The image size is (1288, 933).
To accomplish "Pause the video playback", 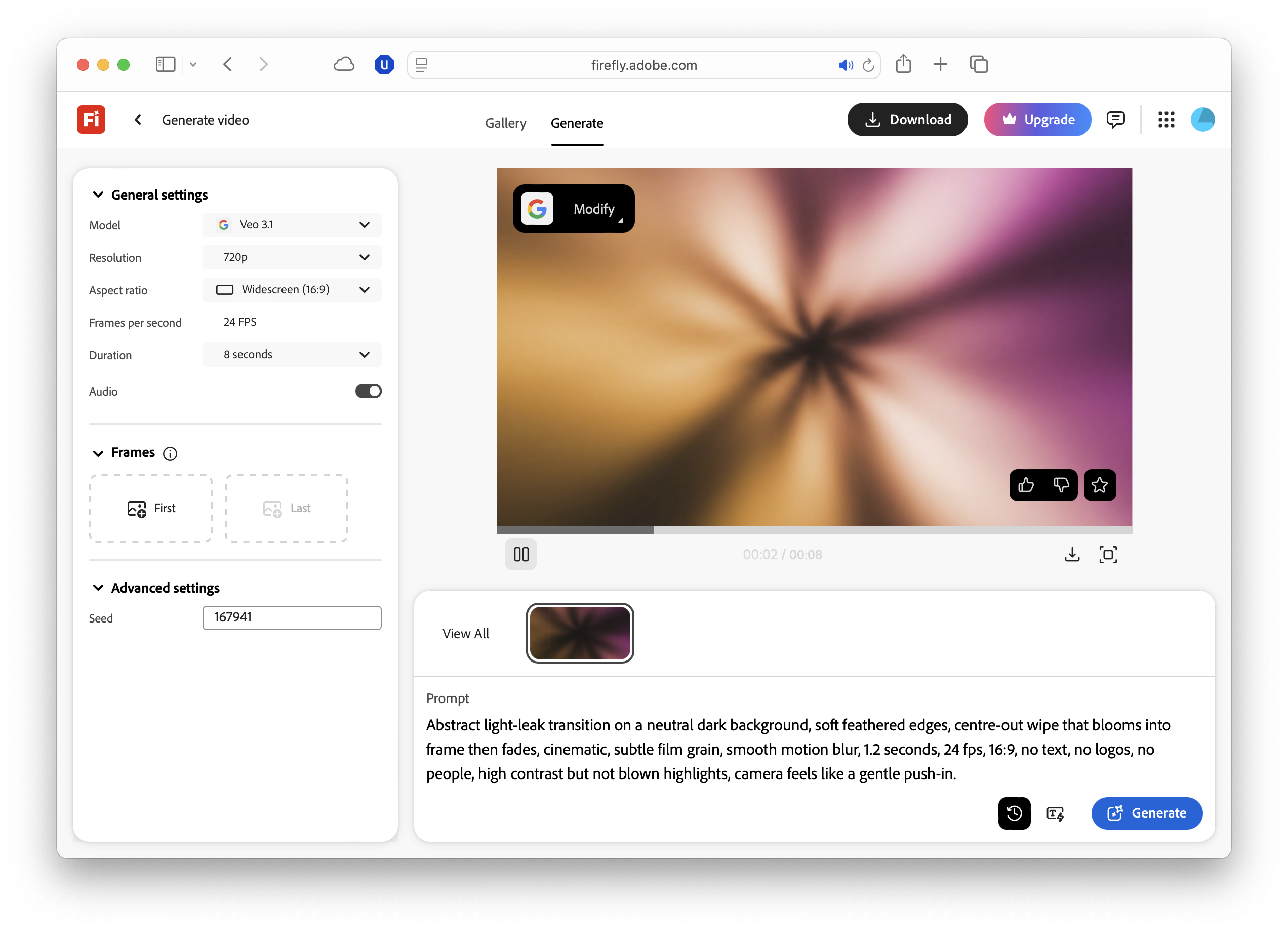I will 521,554.
